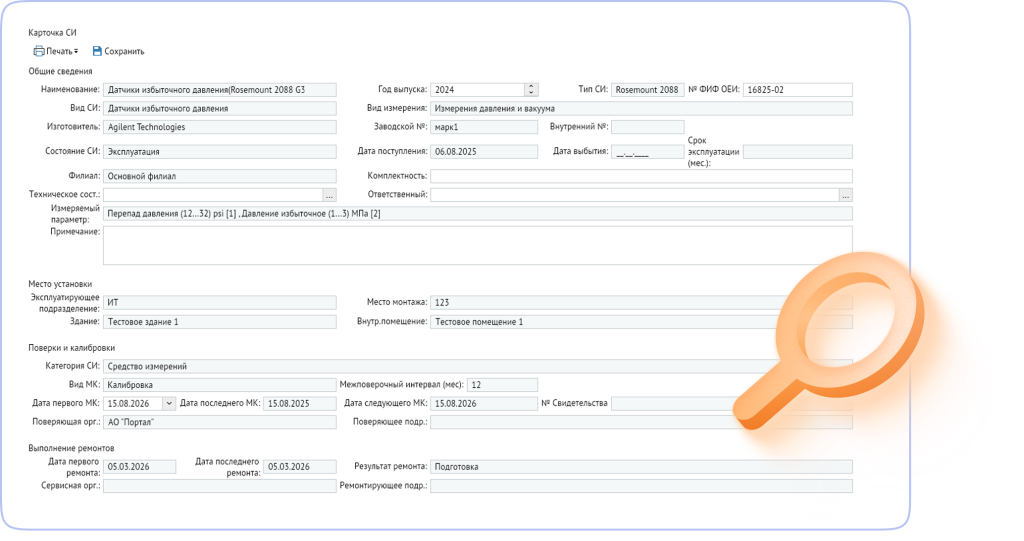Viewport: 1024px width, 541px height.
Task: Increase the Год выпуска spinner value
Action: [531, 87]
